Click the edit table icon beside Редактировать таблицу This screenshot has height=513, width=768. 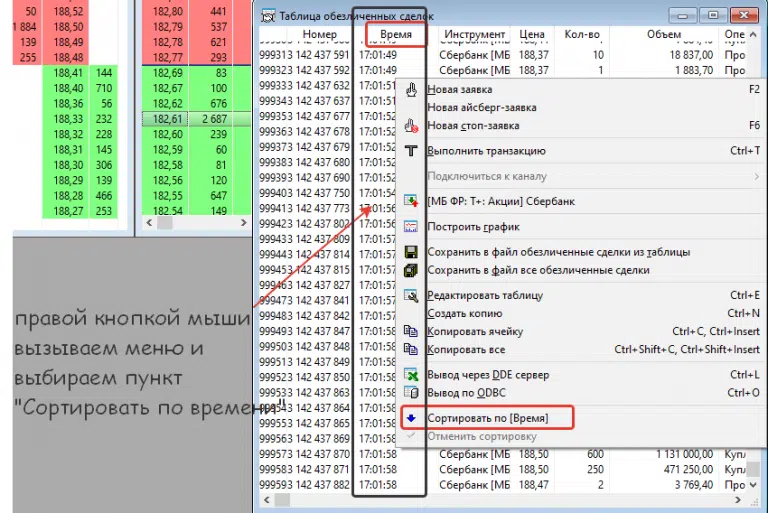411,295
